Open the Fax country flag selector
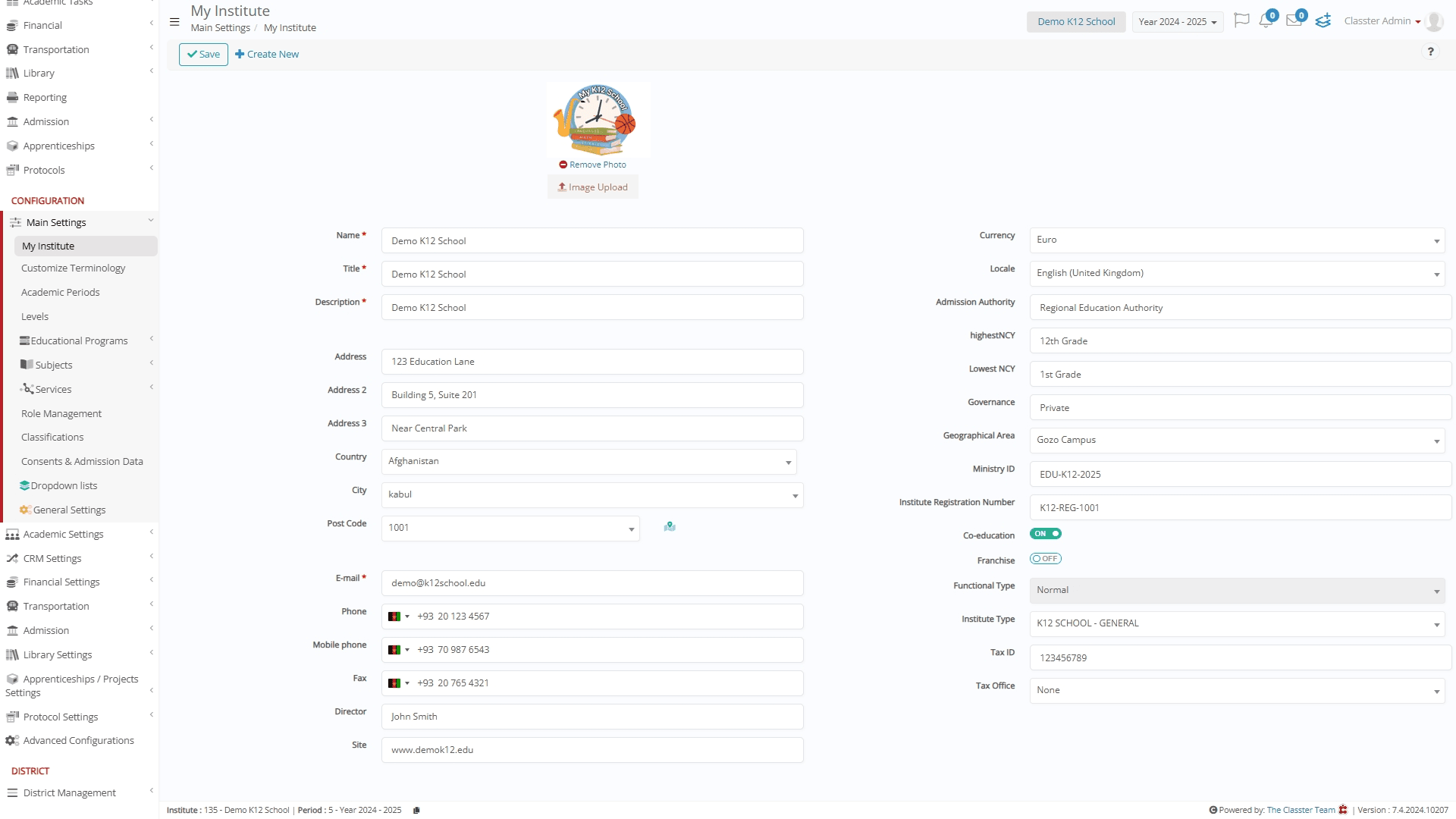Viewport: 1456px width, 819px height. pos(398,683)
